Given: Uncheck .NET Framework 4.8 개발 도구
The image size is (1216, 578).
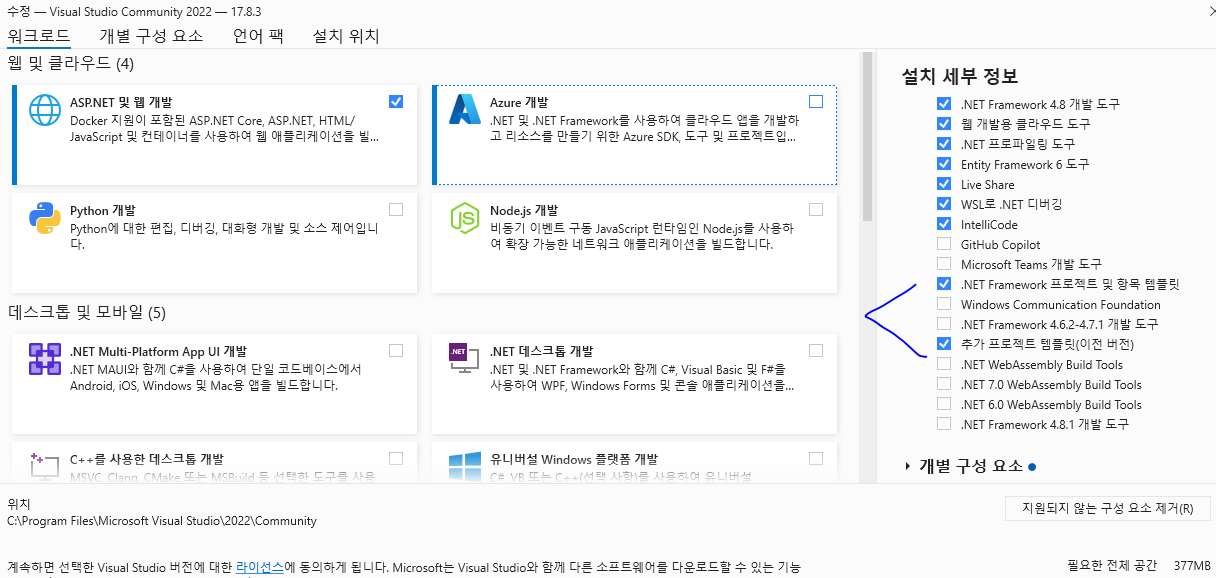Looking at the screenshot, I should [x=944, y=104].
